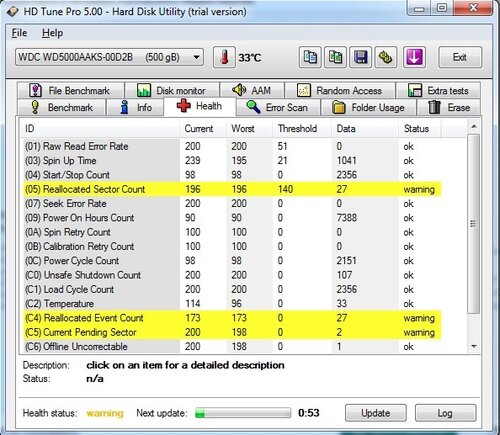This screenshot has height=435, width=500.
Task: Click the threshold value 140
Action: pos(286,189)
